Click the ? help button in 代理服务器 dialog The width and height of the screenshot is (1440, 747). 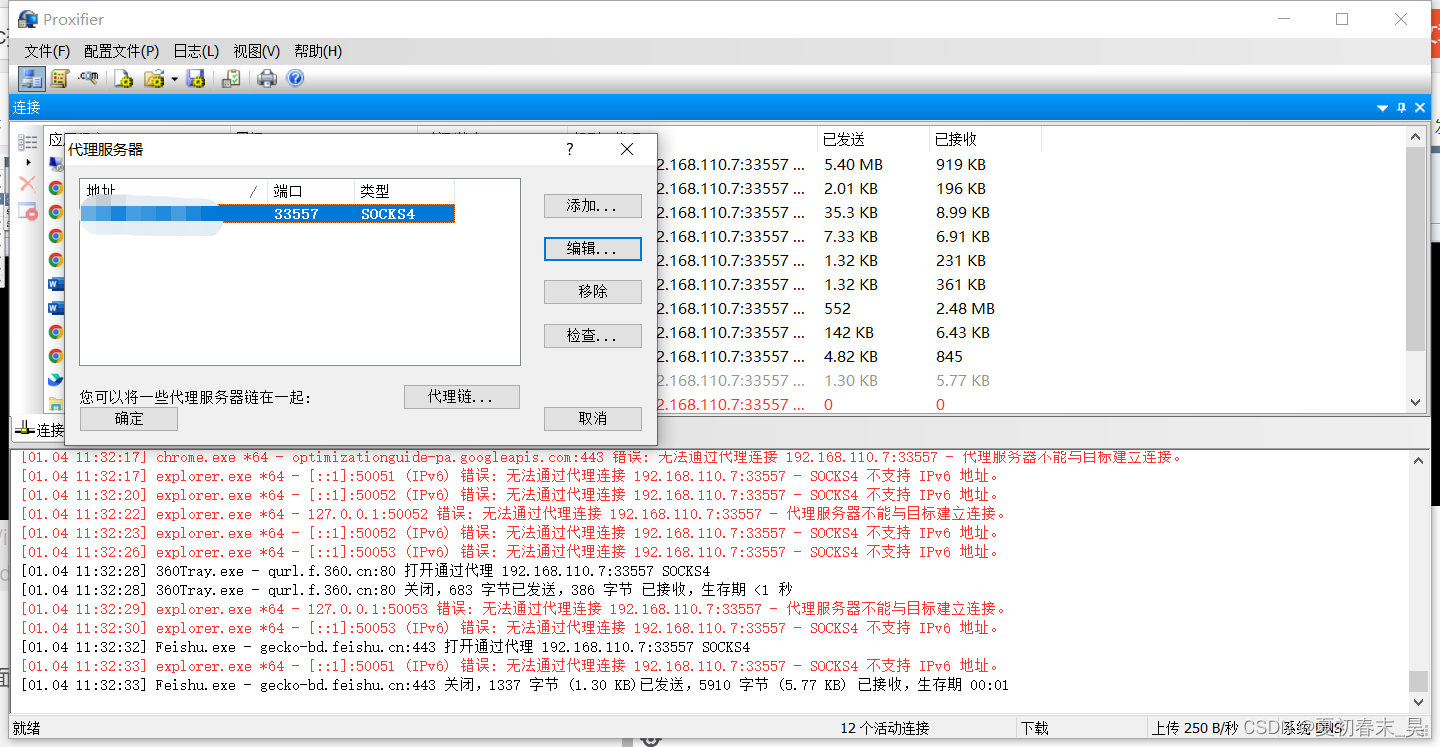(570, 149)
